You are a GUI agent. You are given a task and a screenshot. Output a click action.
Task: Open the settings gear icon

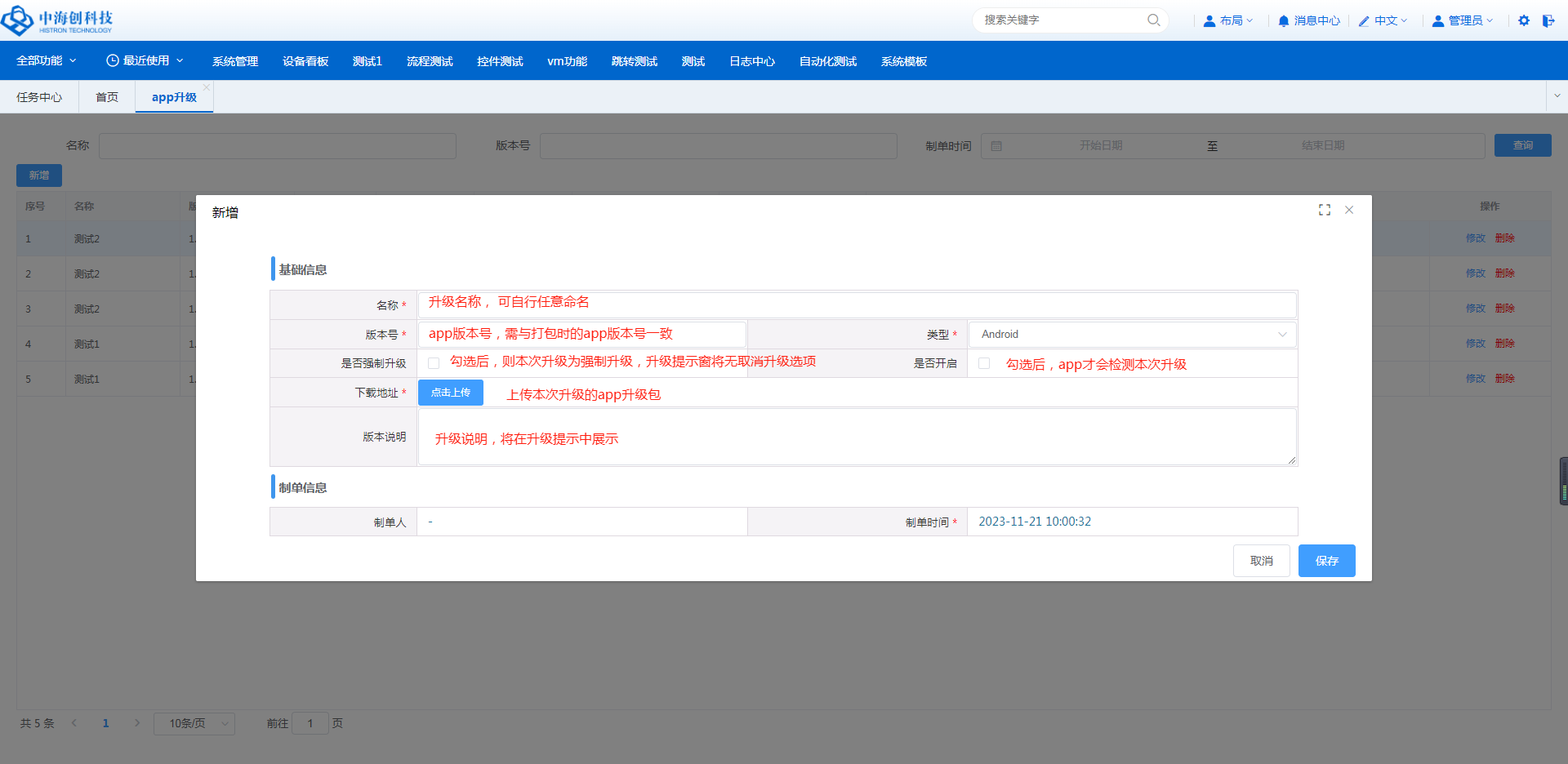pos(1524,20)
